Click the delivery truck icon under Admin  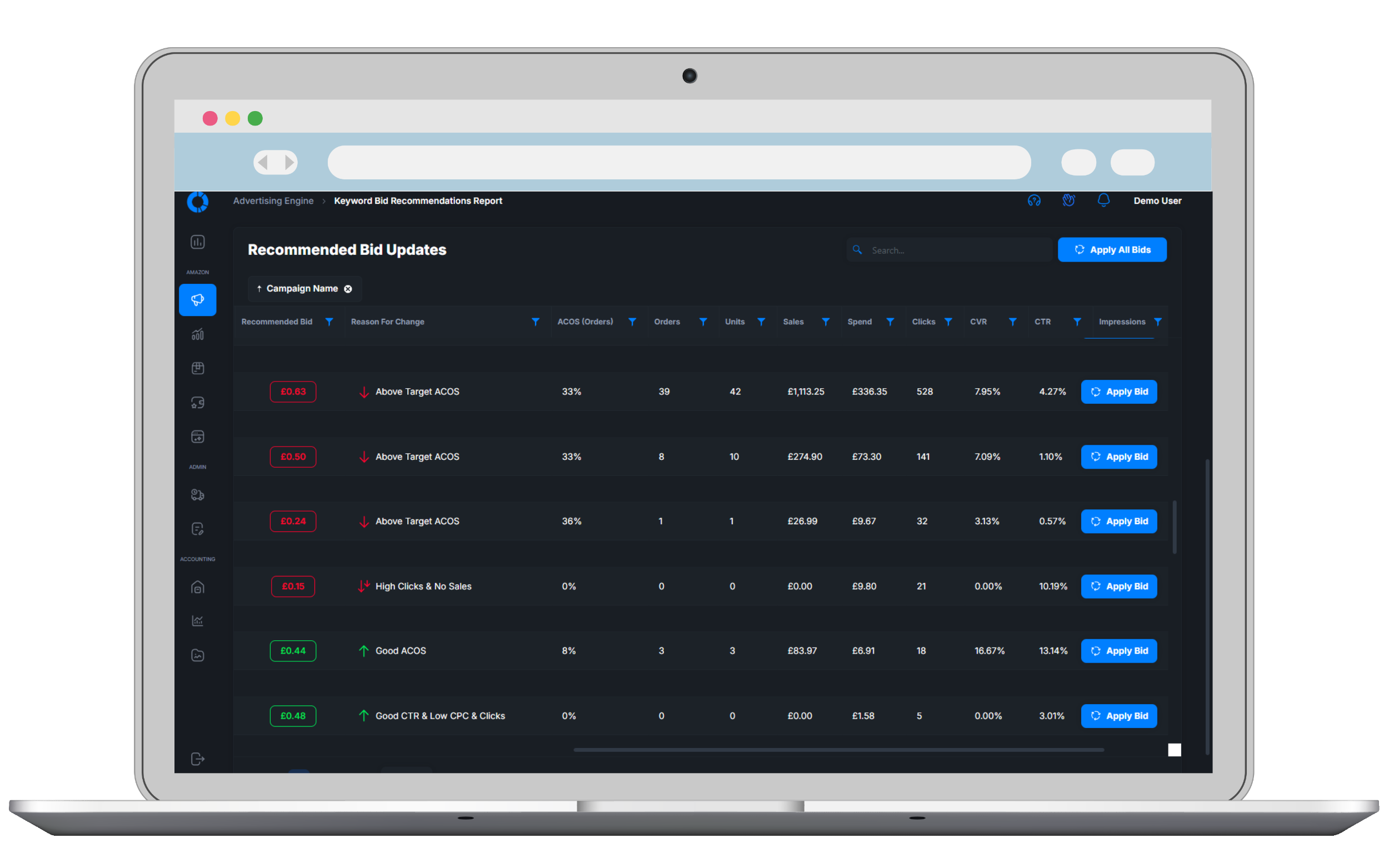pyautogui.click(x=198, y=494)
